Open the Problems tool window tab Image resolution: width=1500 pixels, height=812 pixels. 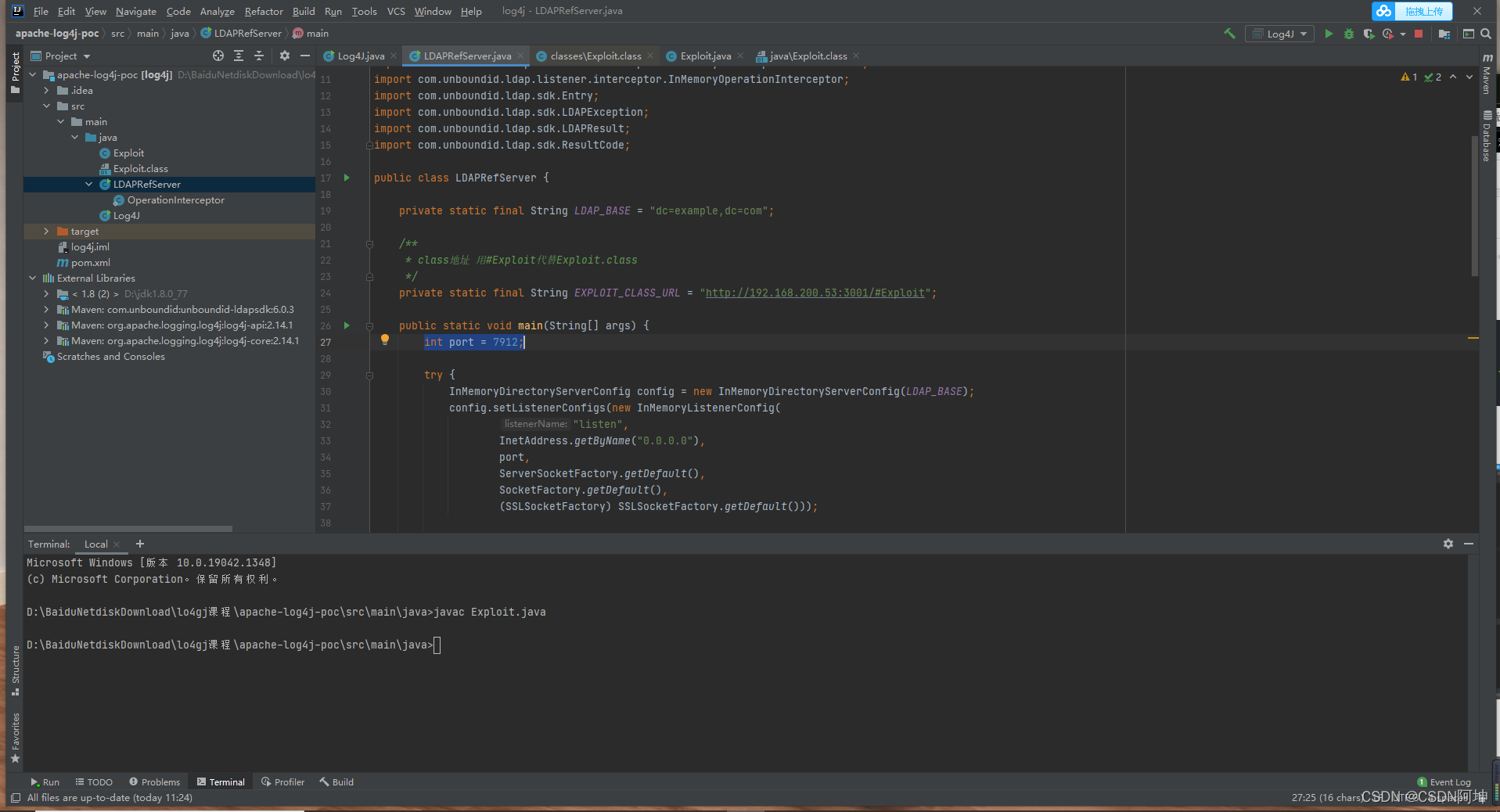tap(154, 782)
